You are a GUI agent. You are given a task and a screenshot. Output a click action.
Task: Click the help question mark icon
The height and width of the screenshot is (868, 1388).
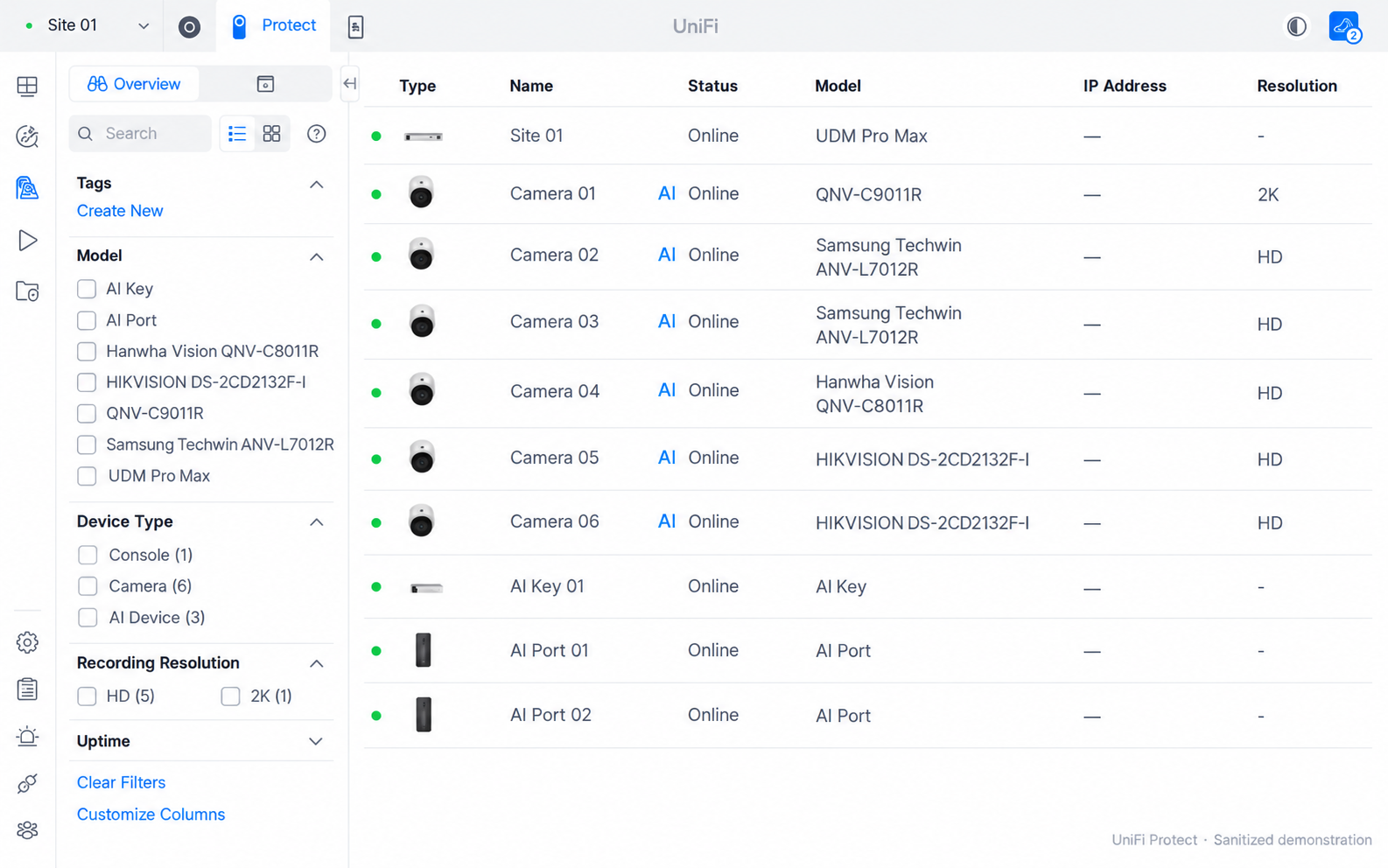[317, 133]
